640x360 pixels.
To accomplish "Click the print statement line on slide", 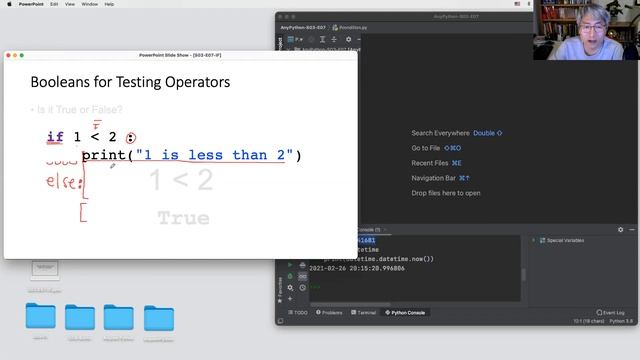I will (191, 155).
